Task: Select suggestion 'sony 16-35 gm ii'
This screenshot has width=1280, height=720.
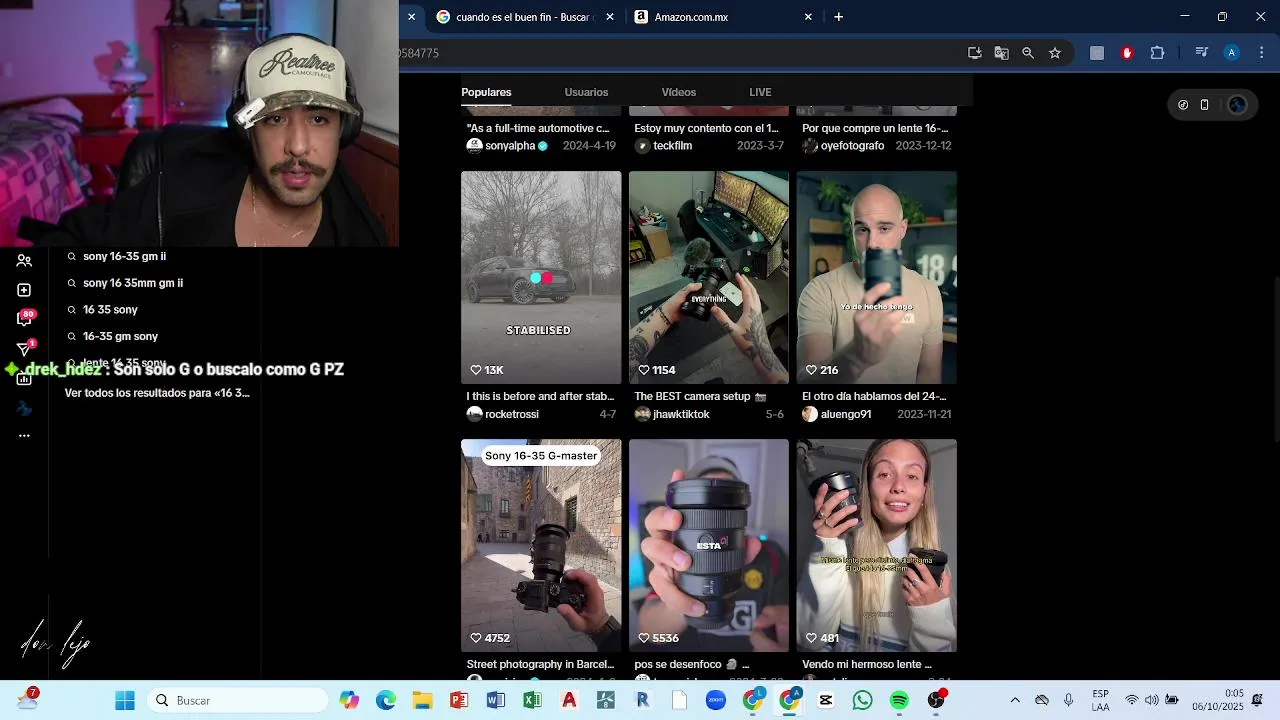Action: click(125, 257)
